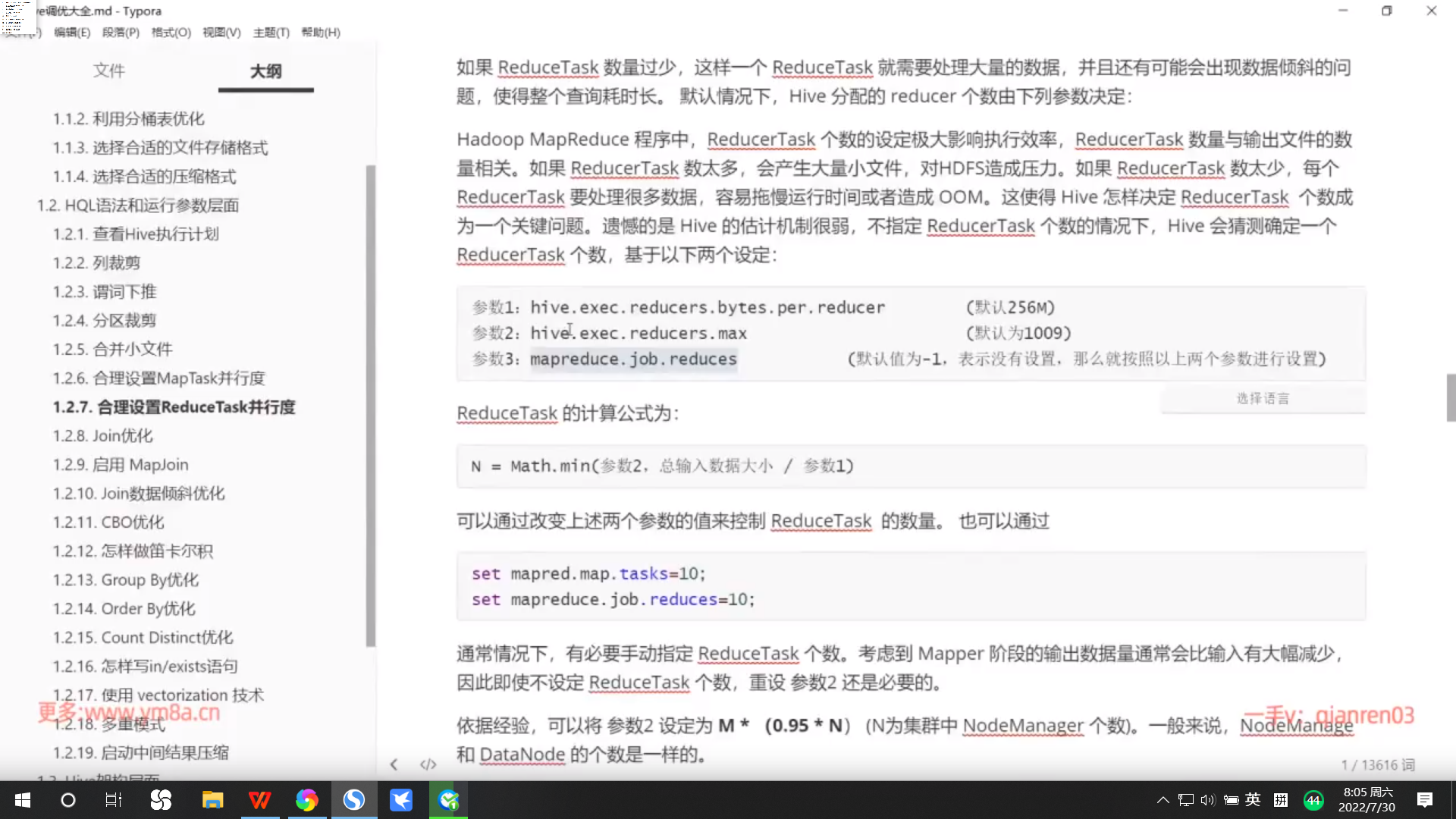The width and height of the screenshot is (1456, 819).
Task: Open the file explorer taskbar icon
Action: tap(212, 800)
